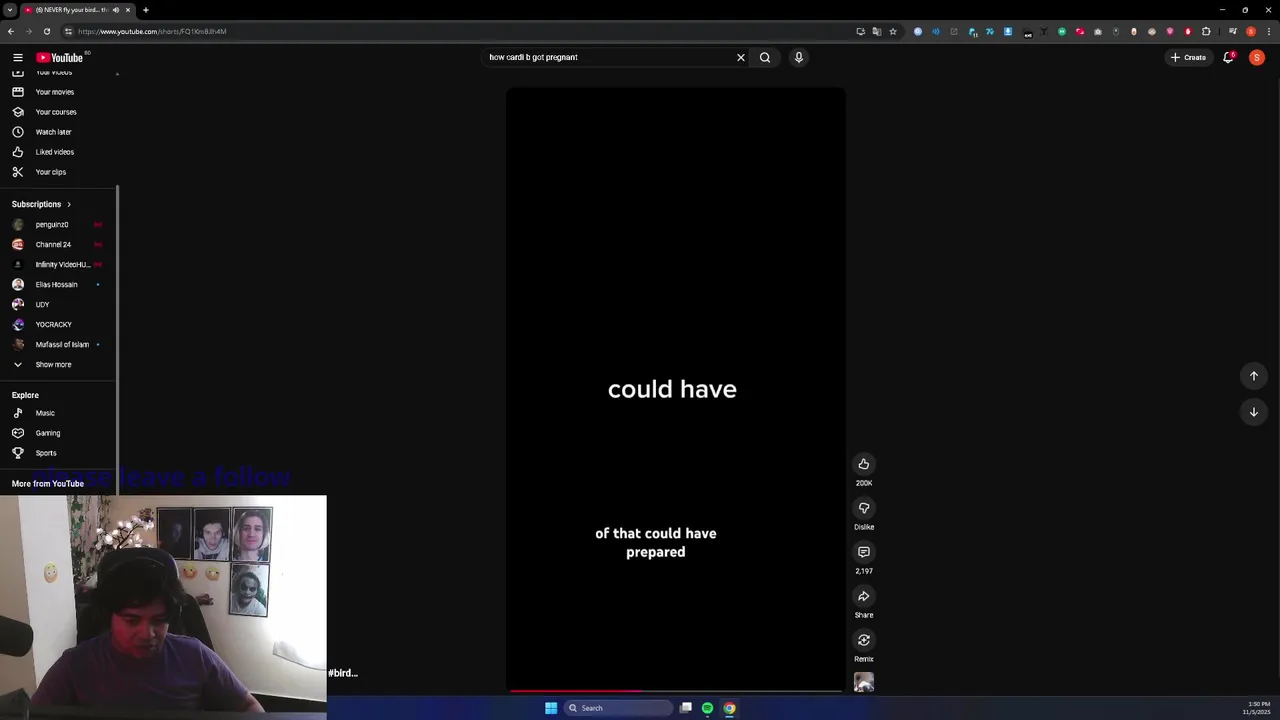Reload the page
The width and height of the screenshot is (1280, 720).
[x=46, y=31]
